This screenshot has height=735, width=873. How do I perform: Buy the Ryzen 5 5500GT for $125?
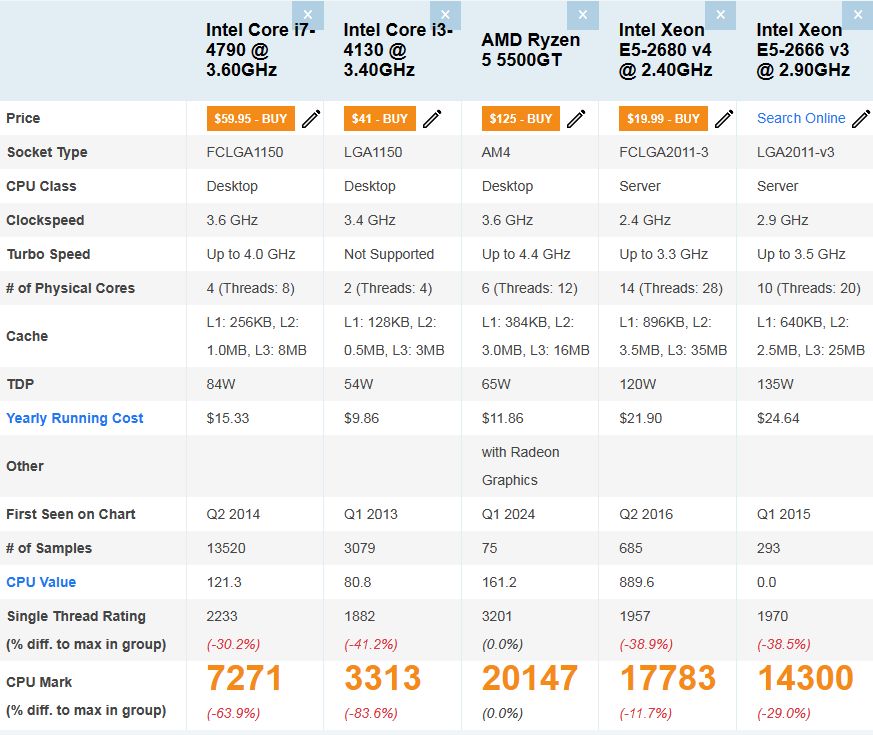pyautogui.click(x=521, y=119)
